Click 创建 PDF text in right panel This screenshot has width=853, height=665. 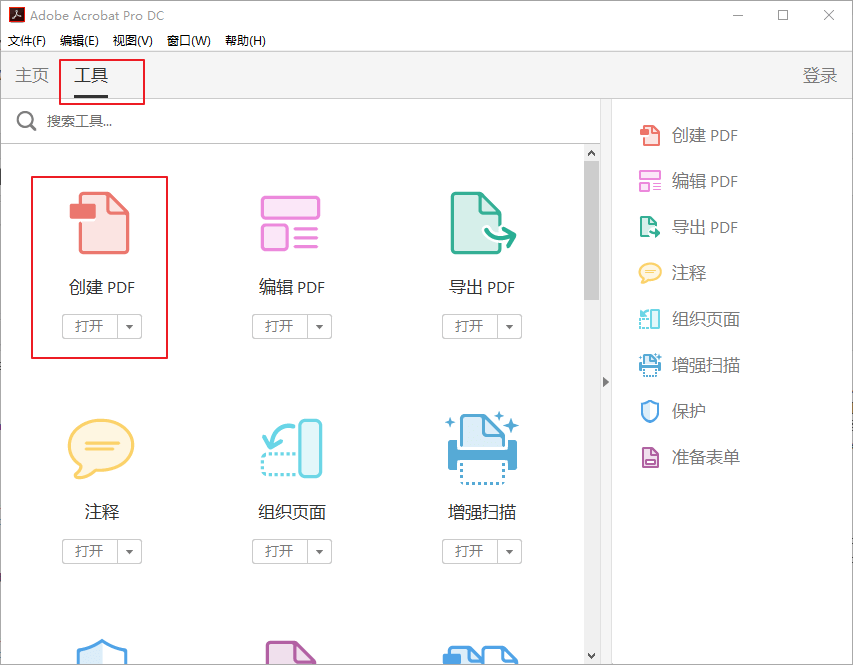704,136
